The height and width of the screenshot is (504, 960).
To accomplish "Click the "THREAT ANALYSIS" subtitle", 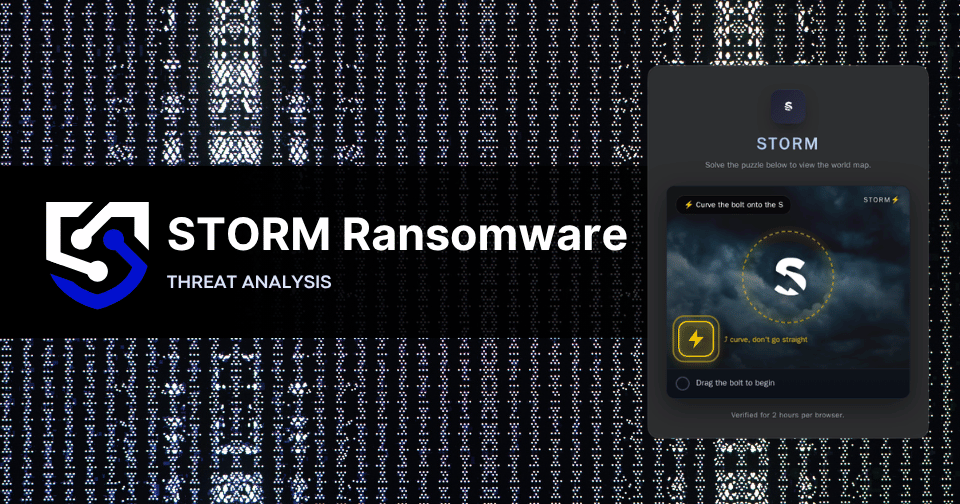I will tap(249, 282).
